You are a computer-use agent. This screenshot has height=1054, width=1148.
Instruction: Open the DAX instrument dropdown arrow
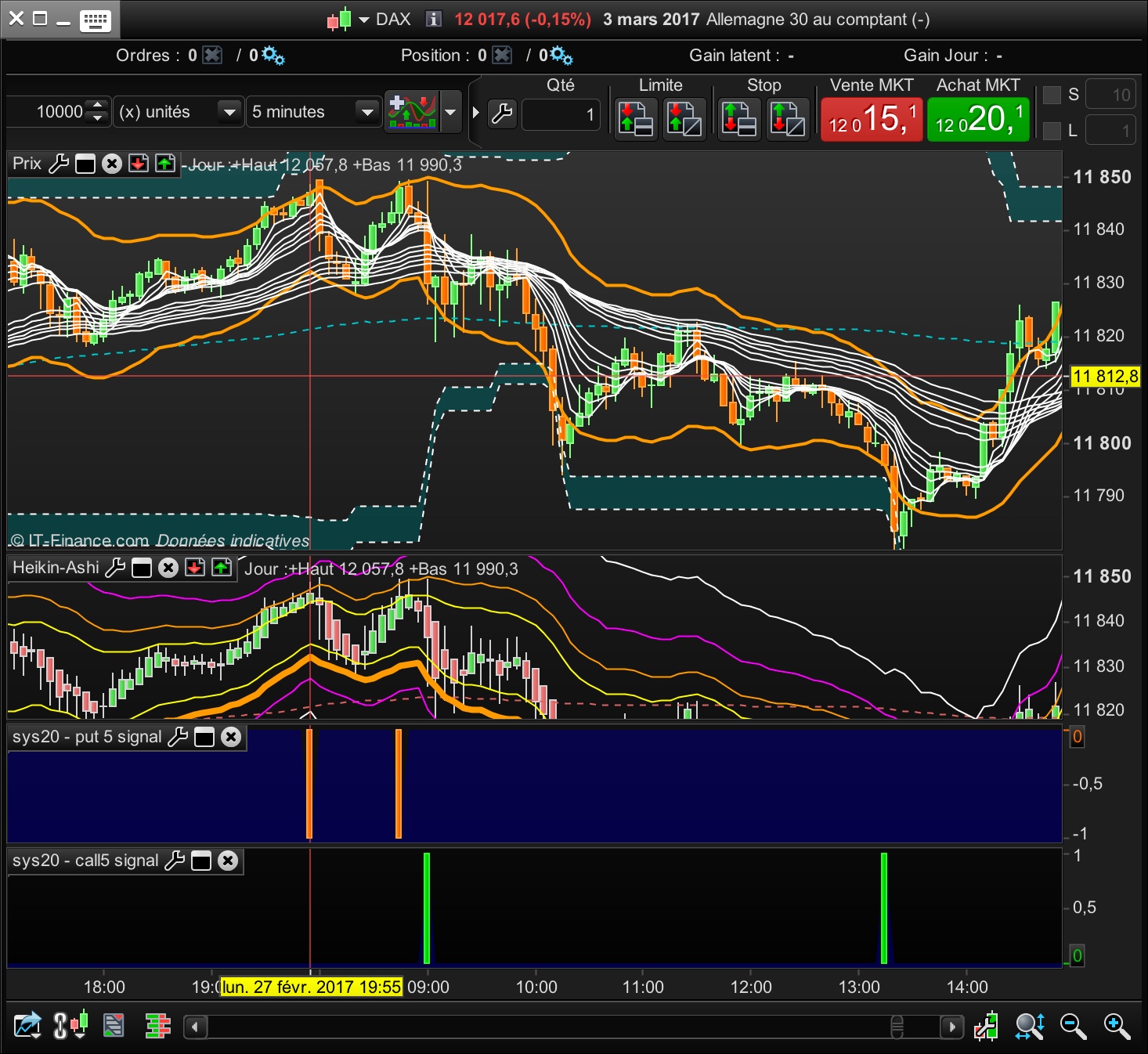[364, 20]
